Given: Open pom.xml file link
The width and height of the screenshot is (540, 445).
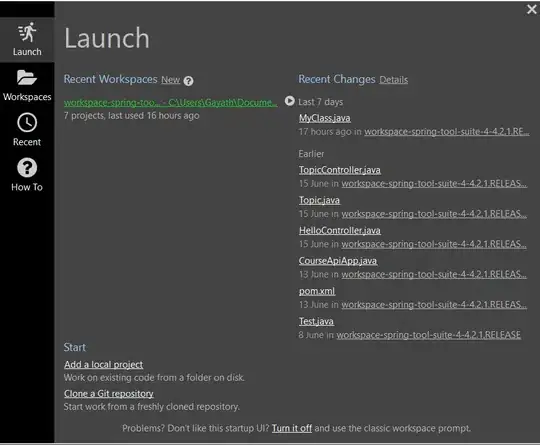Looking at the screenshot, I should click(x=317, y=291).
